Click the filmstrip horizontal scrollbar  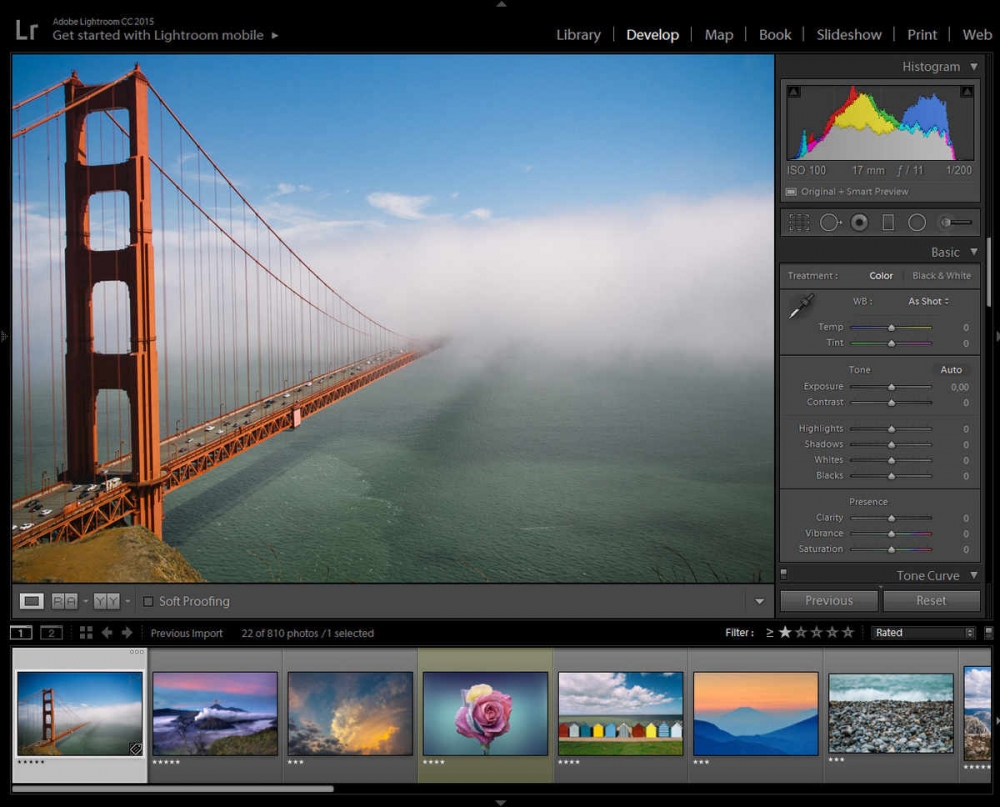173,789
